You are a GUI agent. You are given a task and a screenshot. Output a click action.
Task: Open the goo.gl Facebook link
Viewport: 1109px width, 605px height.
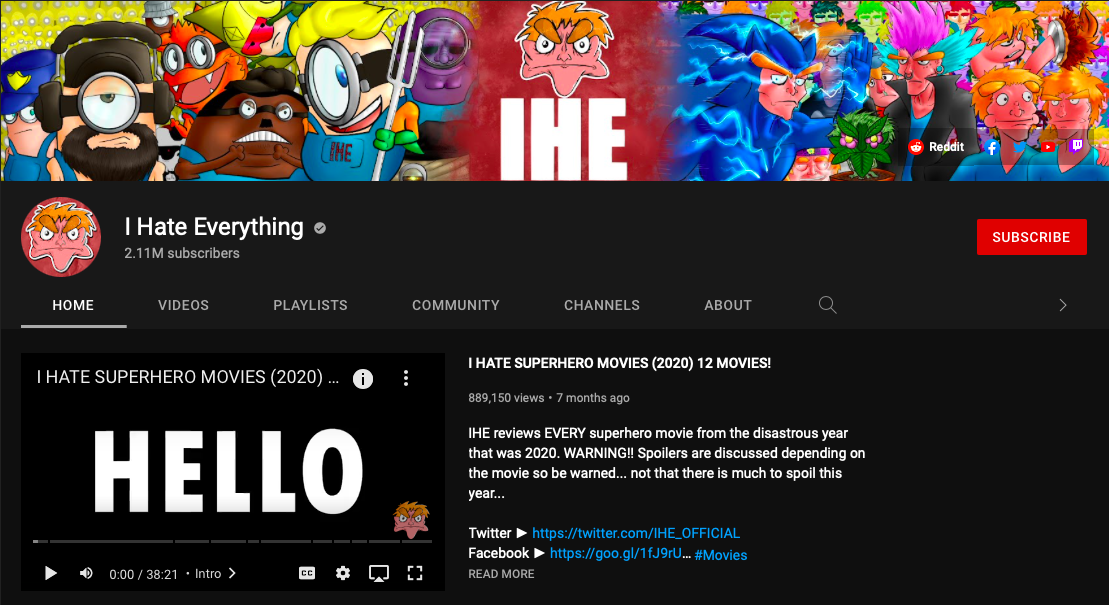pyautogui.click(x=620, y=553)
